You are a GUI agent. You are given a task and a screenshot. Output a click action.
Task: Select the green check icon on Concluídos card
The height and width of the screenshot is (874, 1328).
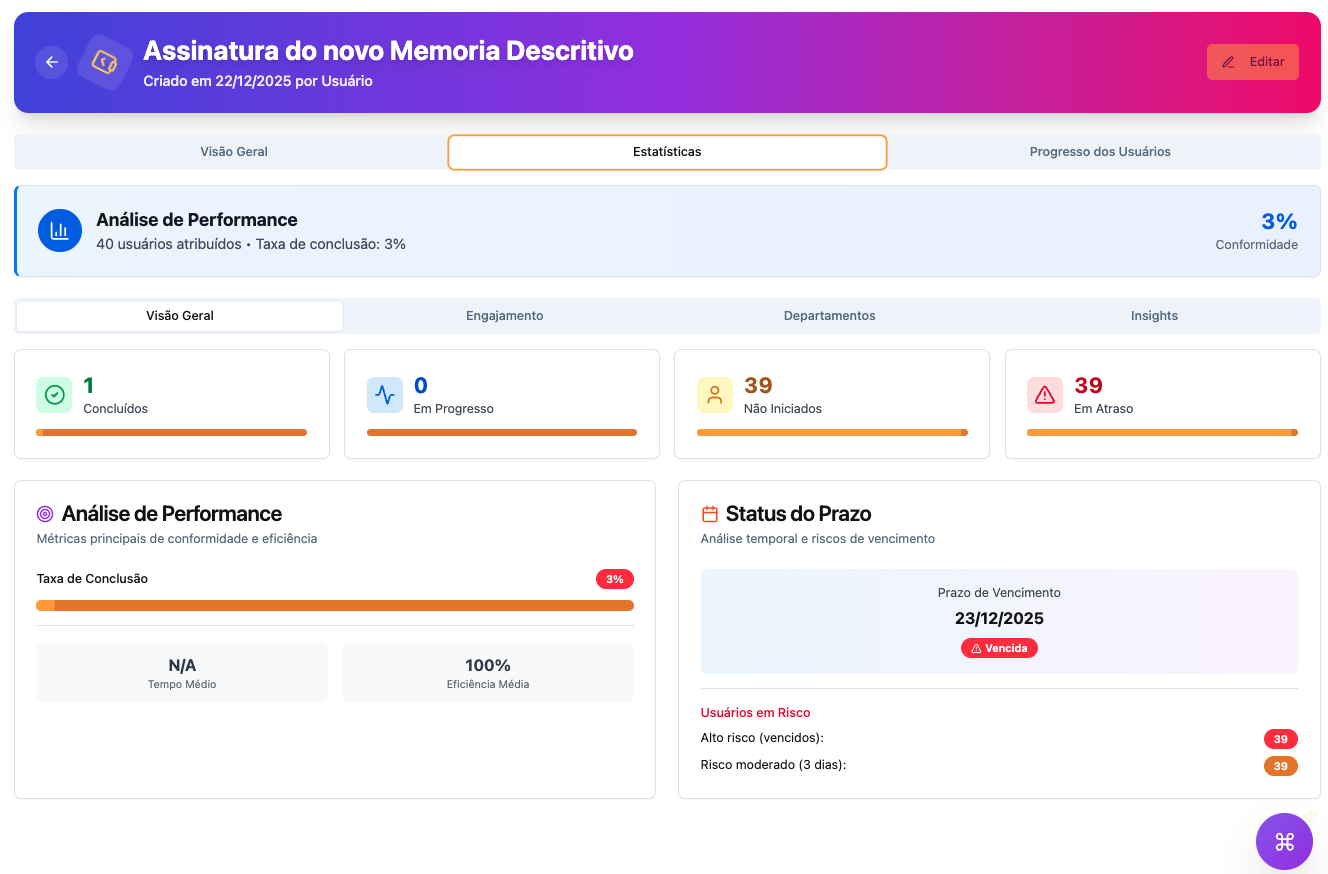pyautogui.click(x=54, y=395)
